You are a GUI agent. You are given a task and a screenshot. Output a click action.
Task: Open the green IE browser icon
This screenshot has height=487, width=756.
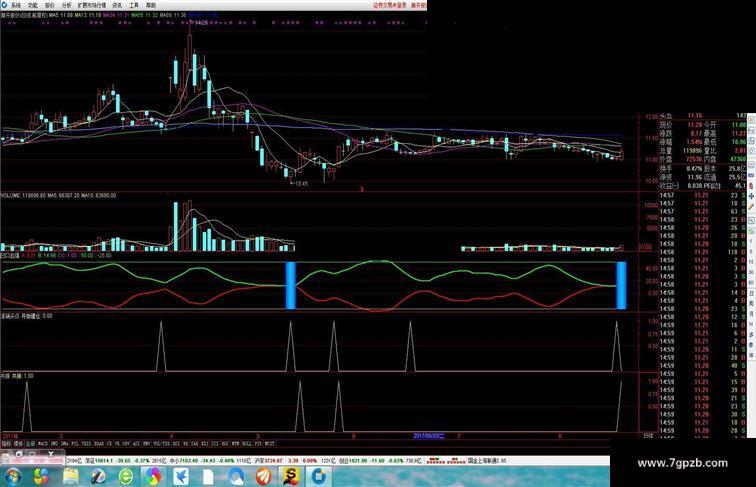point(126,477)
